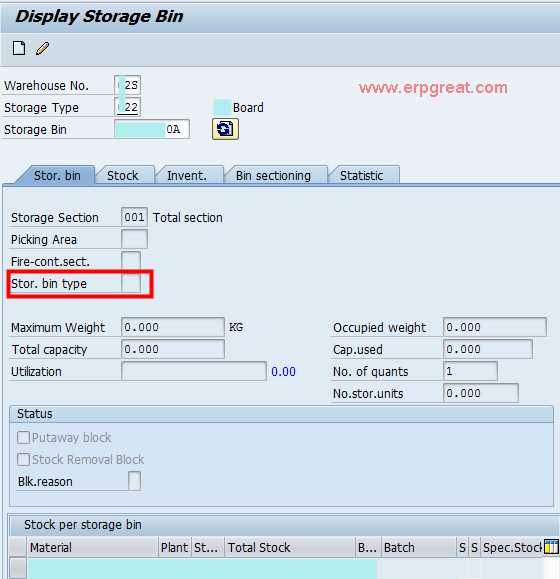Select the first stock row selector
Viewport: 560px width, 579px height.
pos(18,568)
